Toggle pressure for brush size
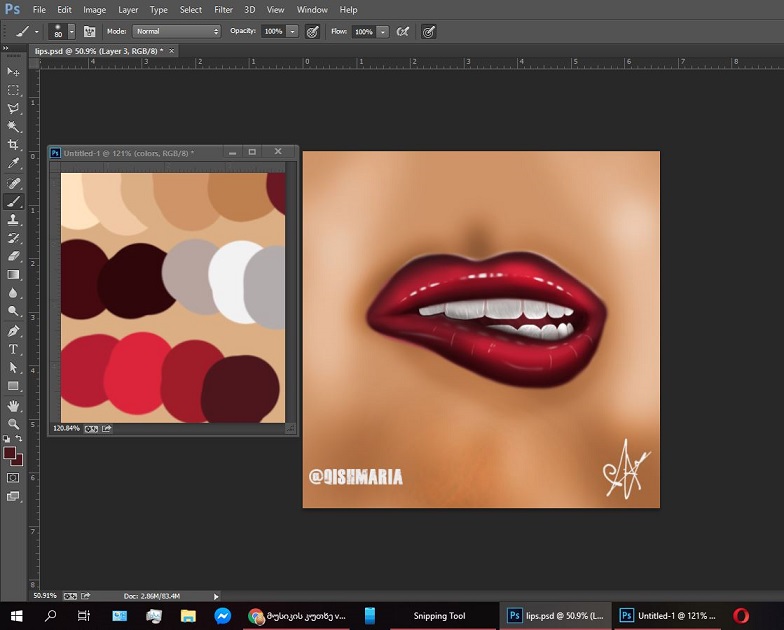 [428, 32]
